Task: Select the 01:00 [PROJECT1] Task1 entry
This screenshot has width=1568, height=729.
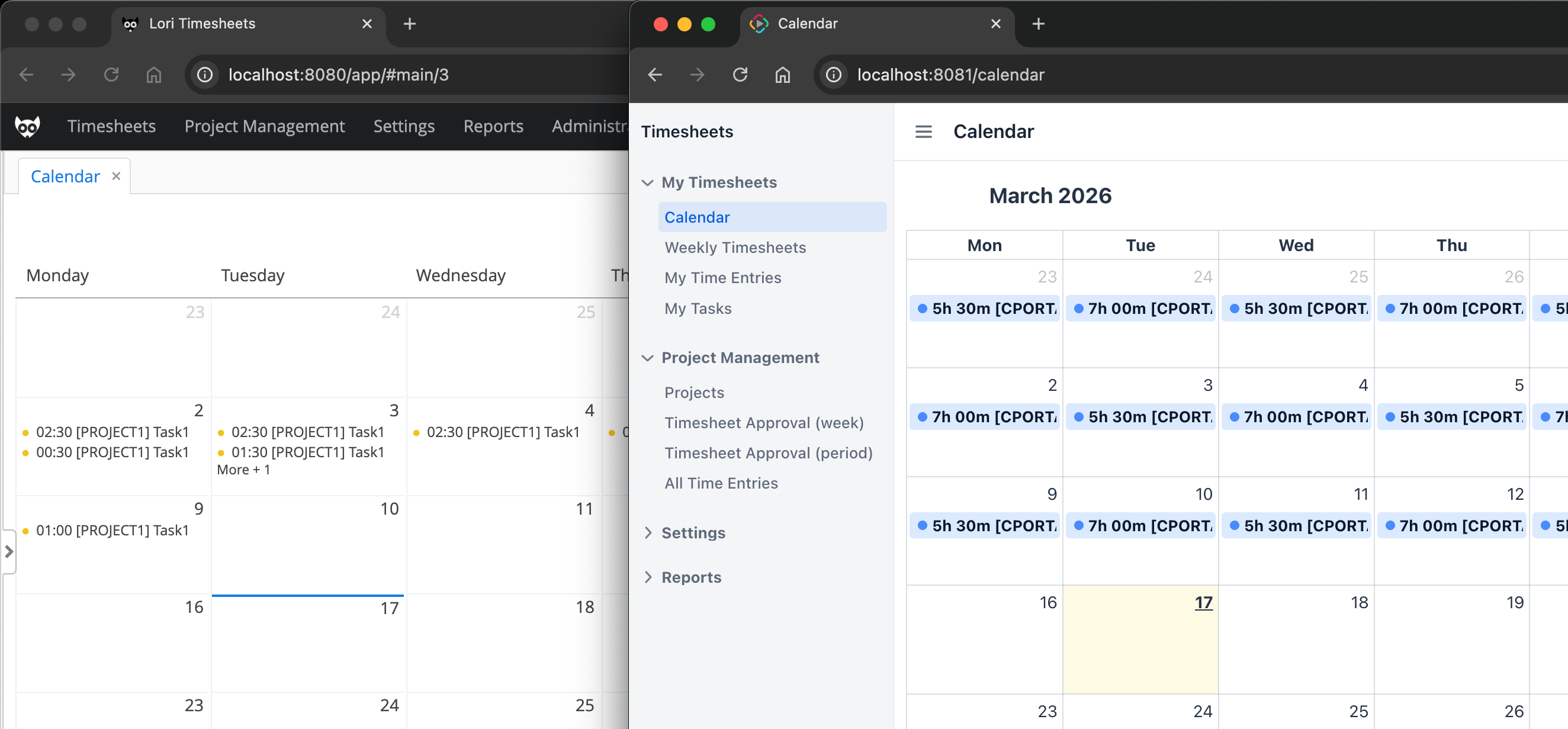Action: point(112,531)
